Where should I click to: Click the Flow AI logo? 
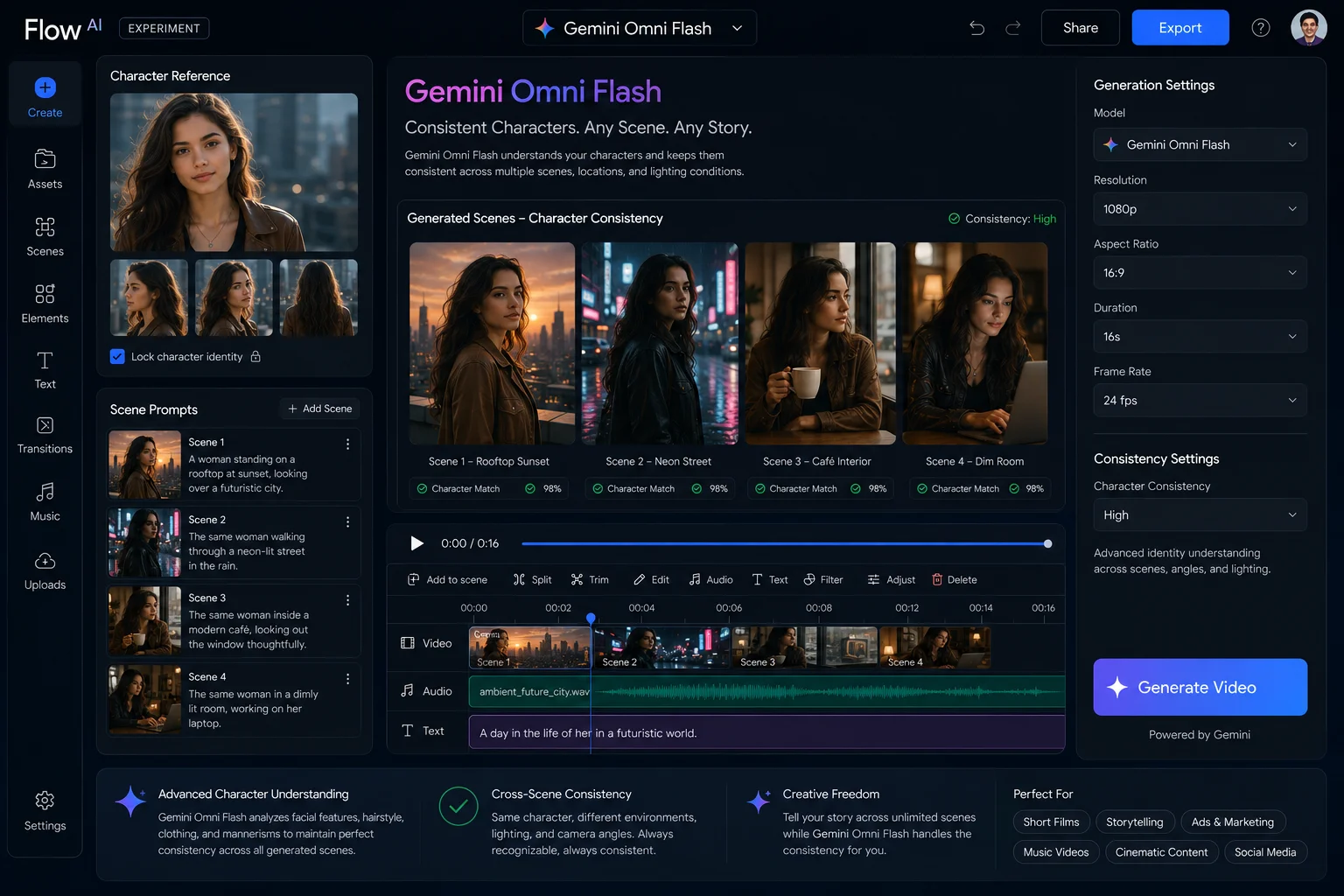point(63,29)
